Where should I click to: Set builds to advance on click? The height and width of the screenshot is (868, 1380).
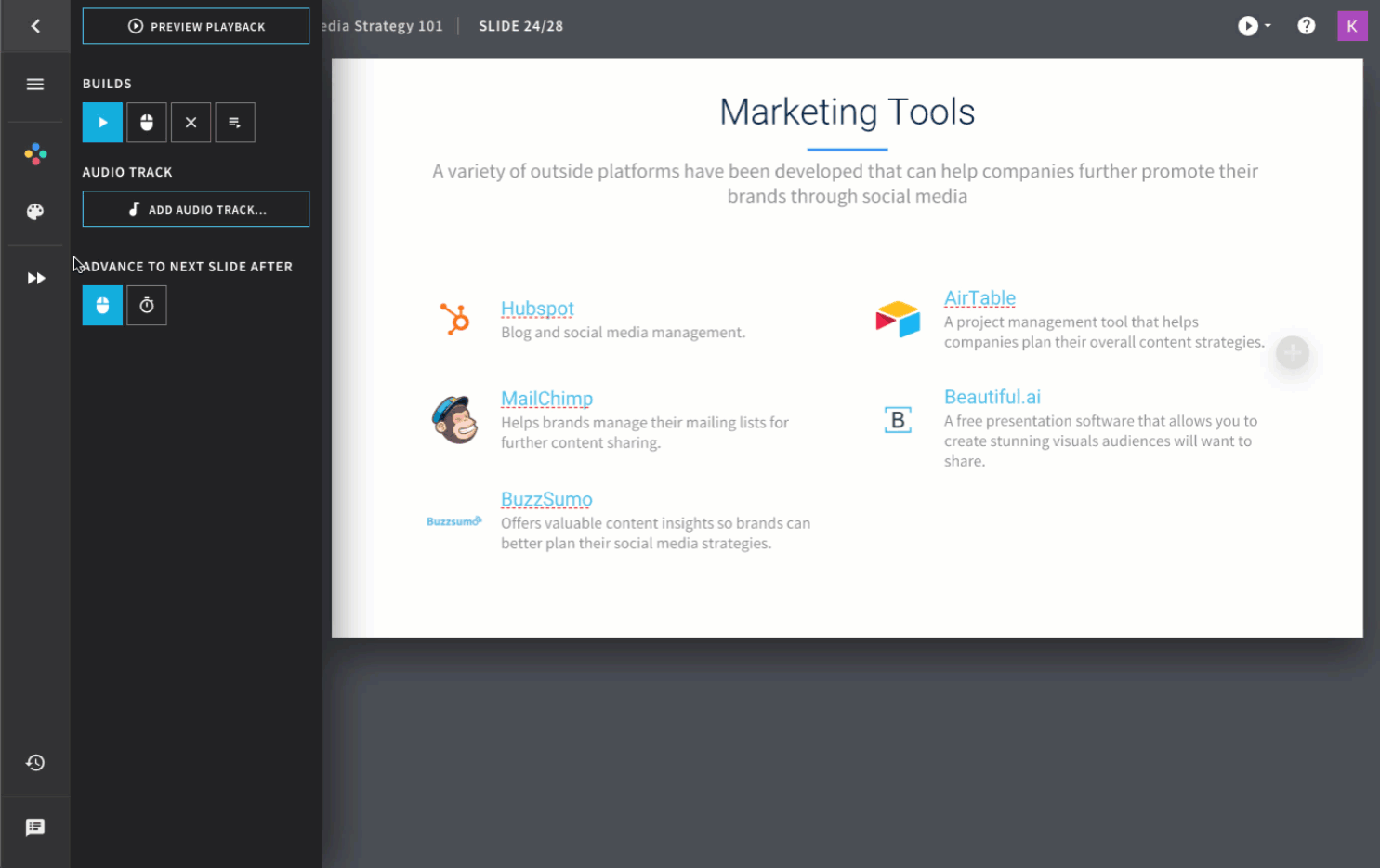pyautogui.click(x=147, y=123)
